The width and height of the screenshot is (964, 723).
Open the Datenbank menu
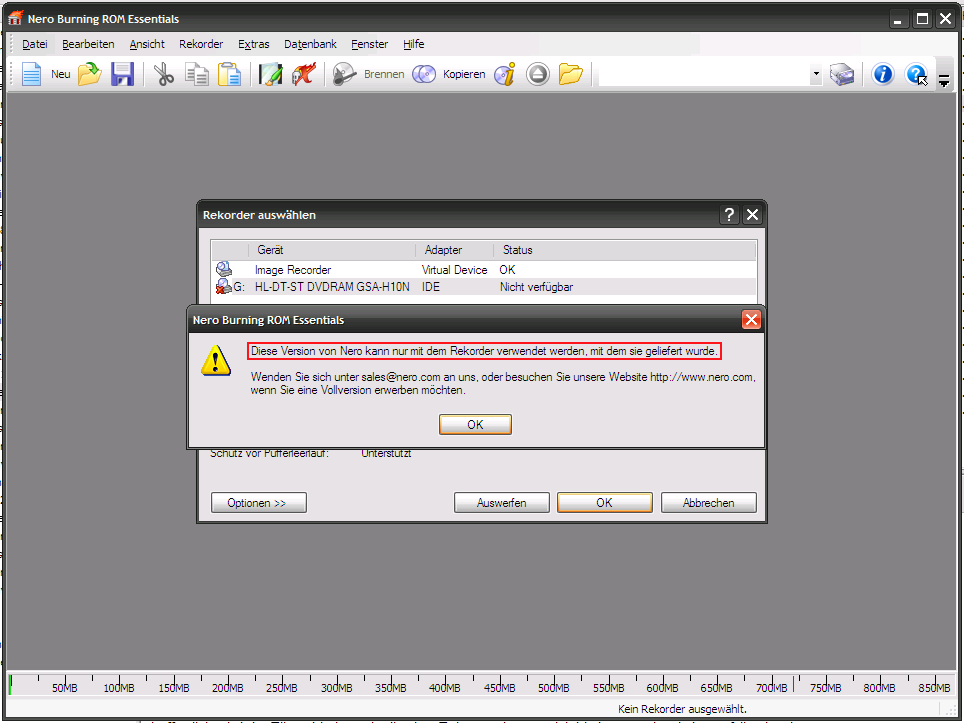[310, 44]
